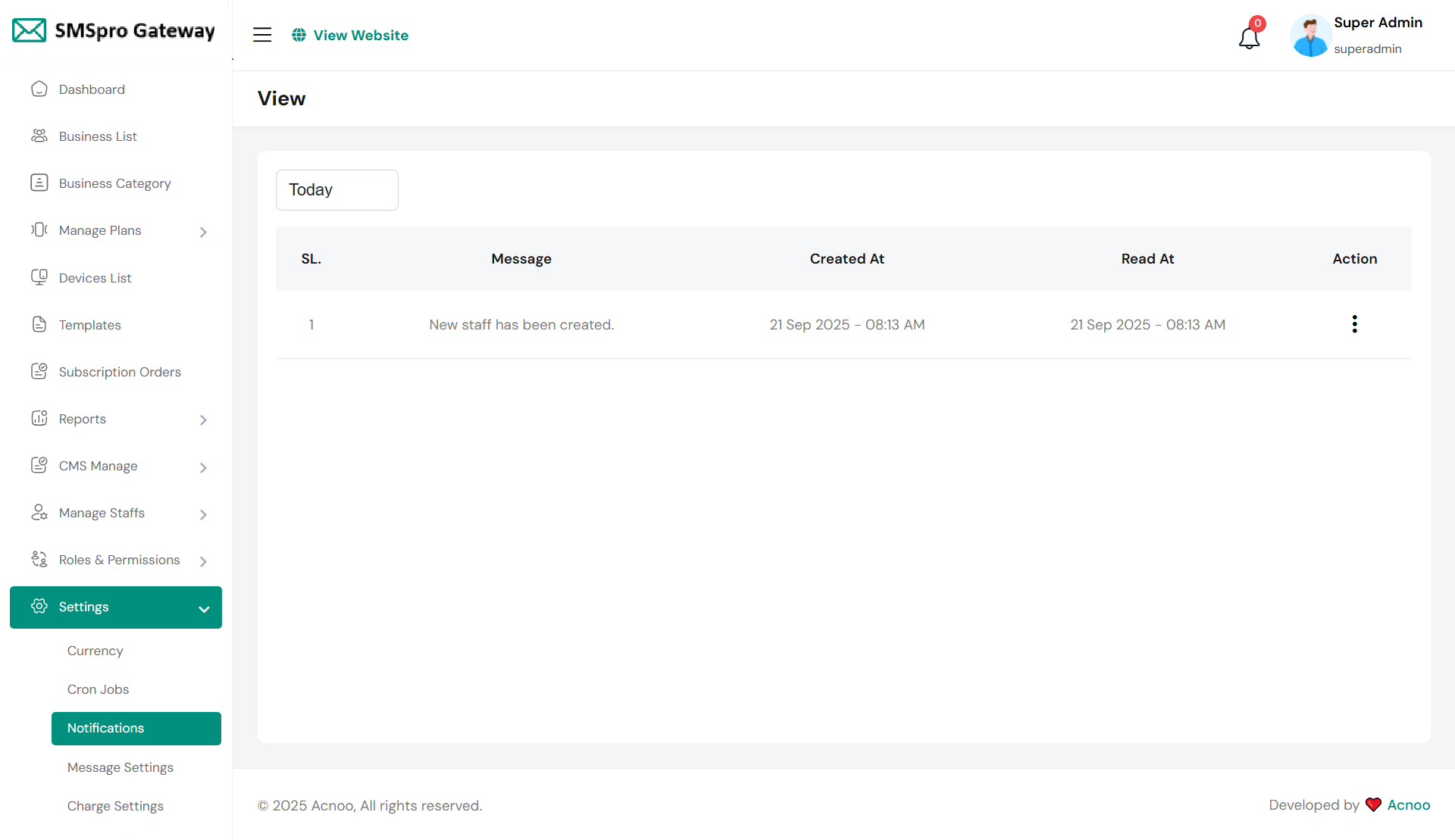Click the notification bell icon
This screenshot has height=840, width=1455.
[x=1249, y=37]
